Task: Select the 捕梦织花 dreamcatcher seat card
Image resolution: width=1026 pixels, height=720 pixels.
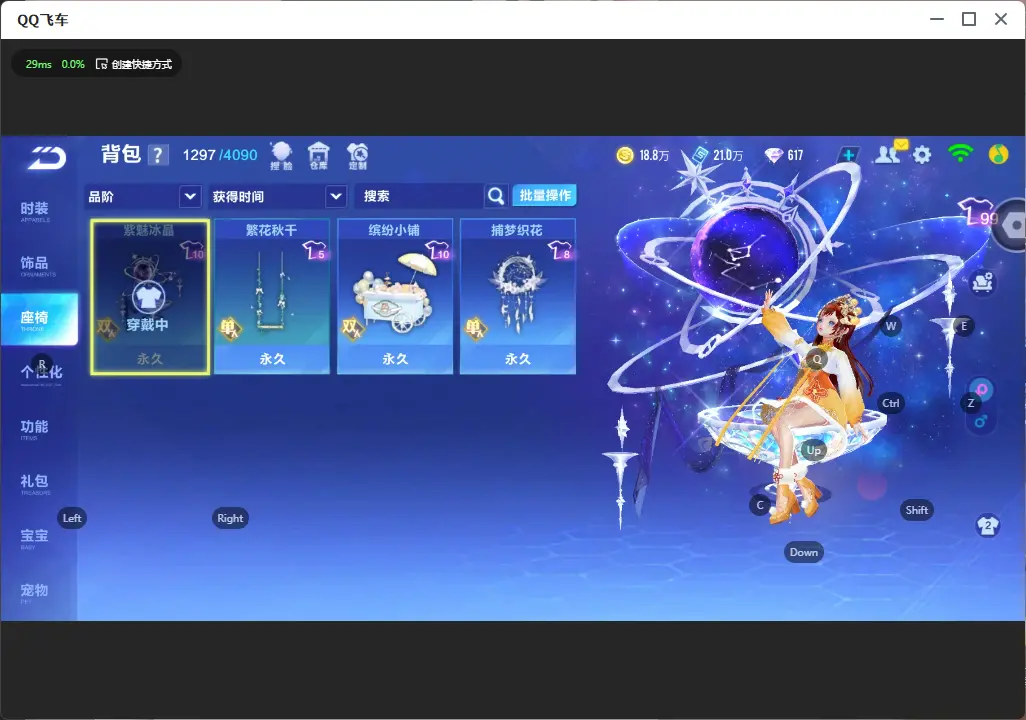Action: pyautogui.click(x=518, y=297)
